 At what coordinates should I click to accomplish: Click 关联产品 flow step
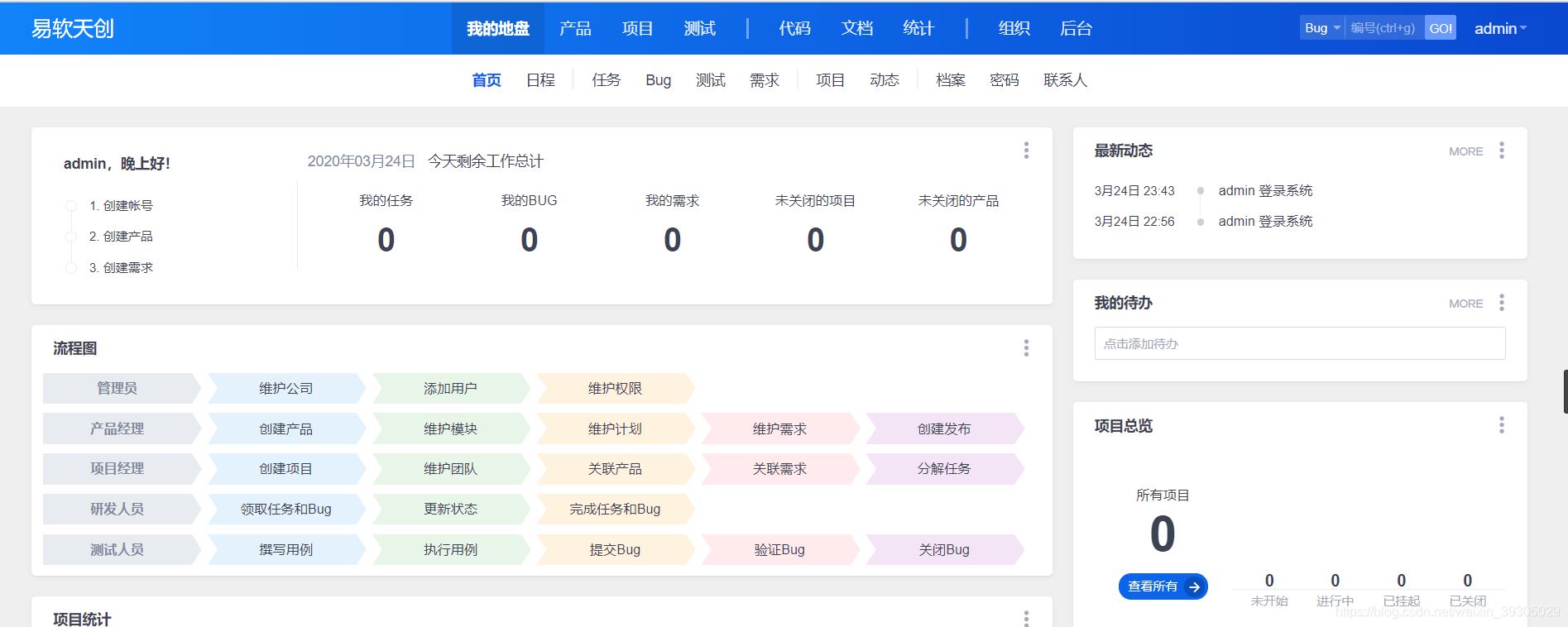pos(616,468)
